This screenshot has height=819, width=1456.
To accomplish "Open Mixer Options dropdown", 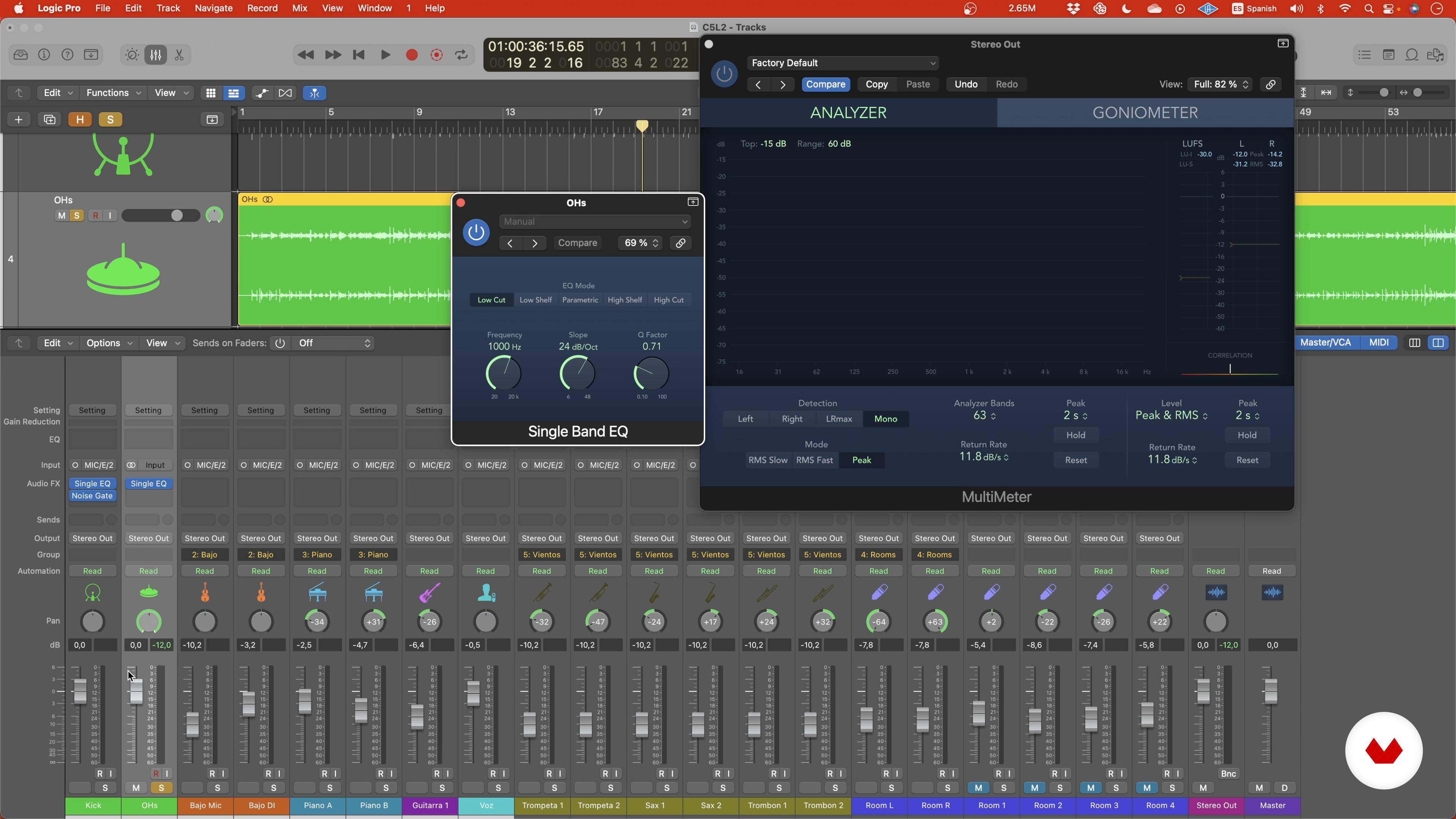I will pyautogui.click(x=108, y=343).
